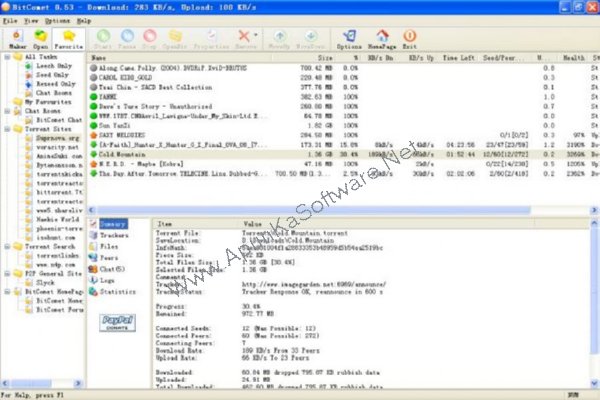This screenshot has height=400, width=600.
Task: Sort task list by Size column
Action: click(x=303, y=58)
